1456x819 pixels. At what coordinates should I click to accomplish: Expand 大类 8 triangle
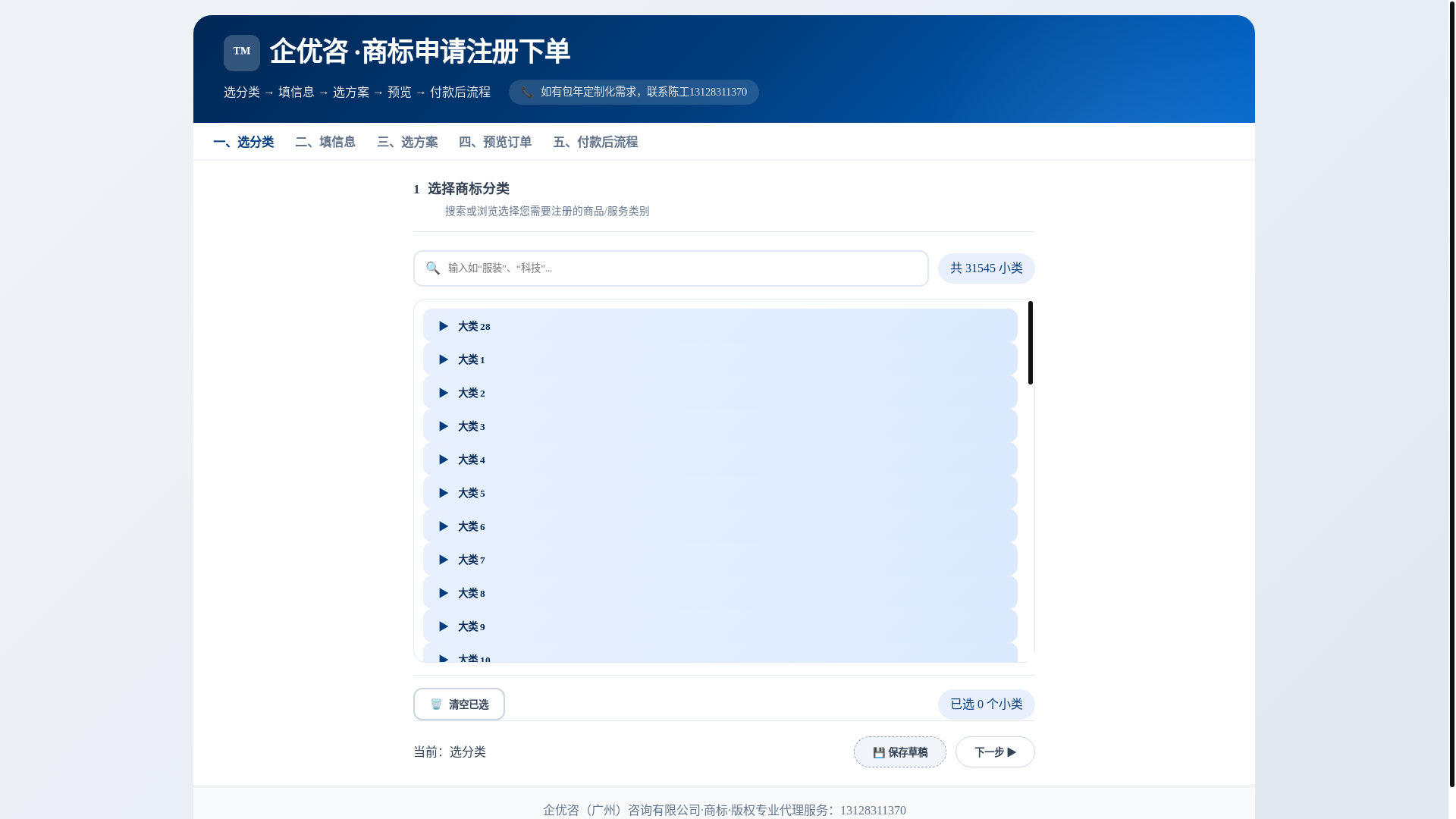click(444, 593)
